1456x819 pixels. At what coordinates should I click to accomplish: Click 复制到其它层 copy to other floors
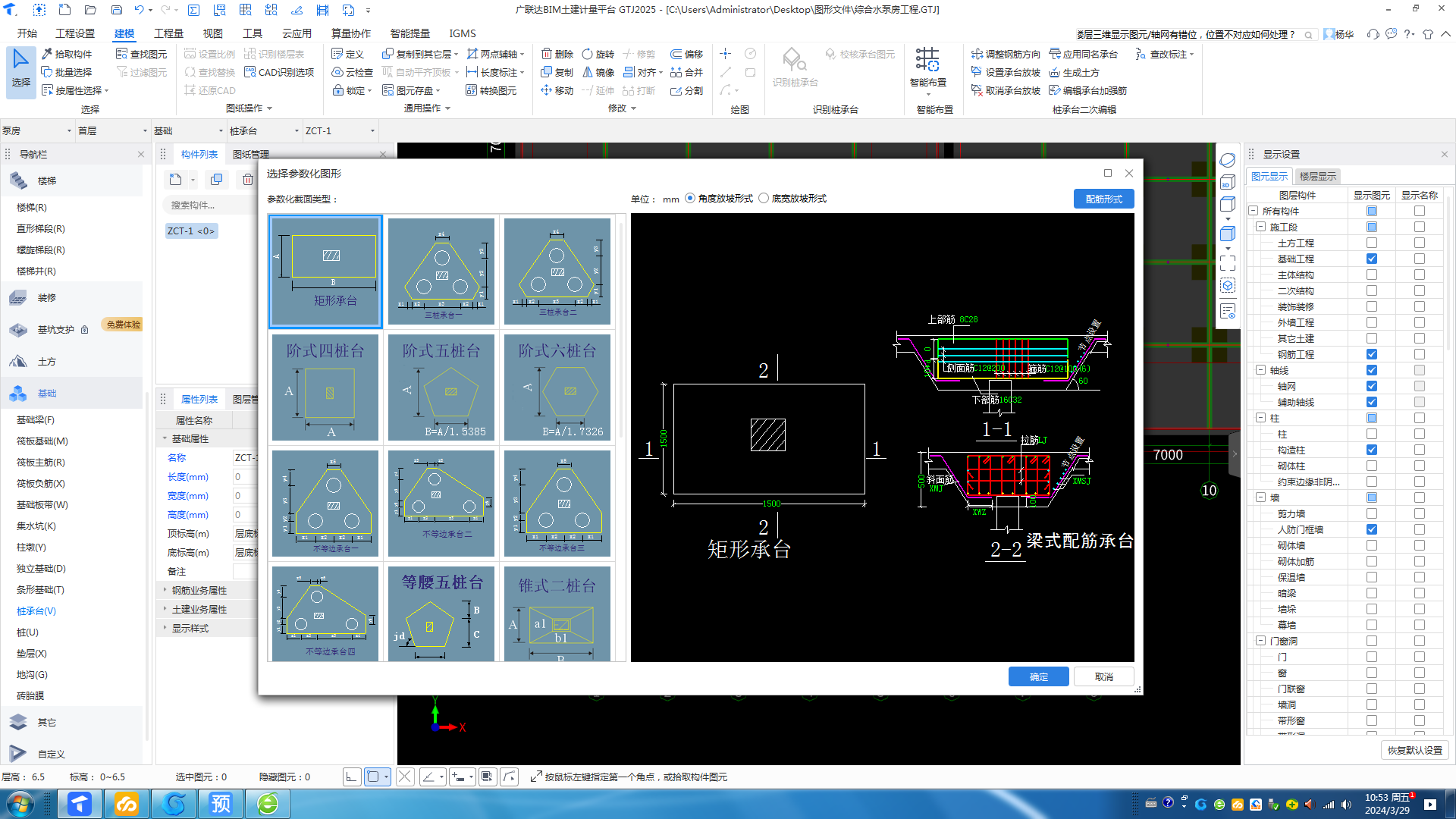pos(419,54)
